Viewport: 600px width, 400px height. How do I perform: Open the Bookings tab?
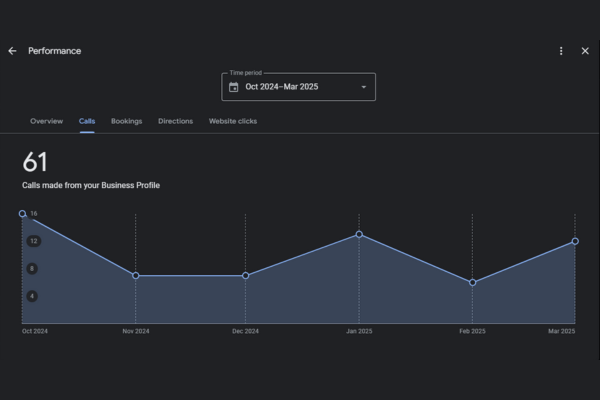[x=126, y=121]
